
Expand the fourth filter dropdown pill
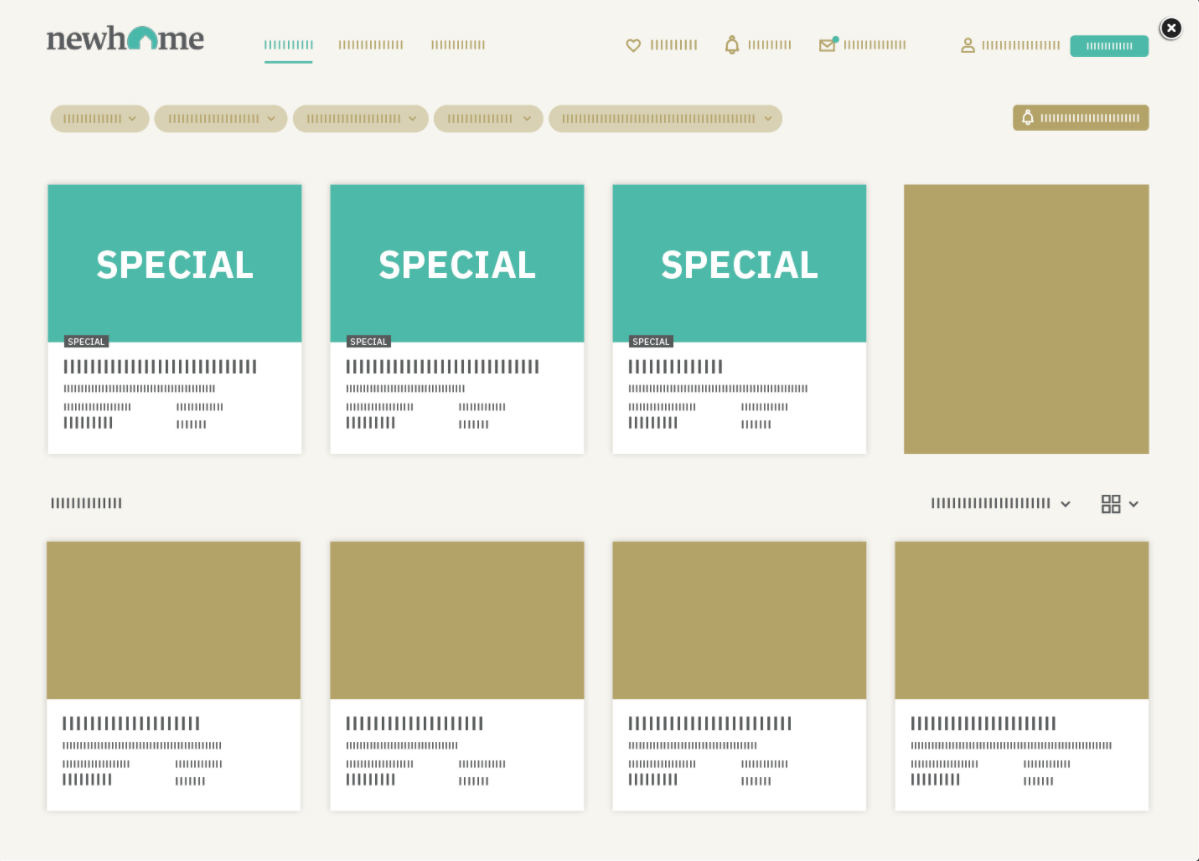(488, 119)
